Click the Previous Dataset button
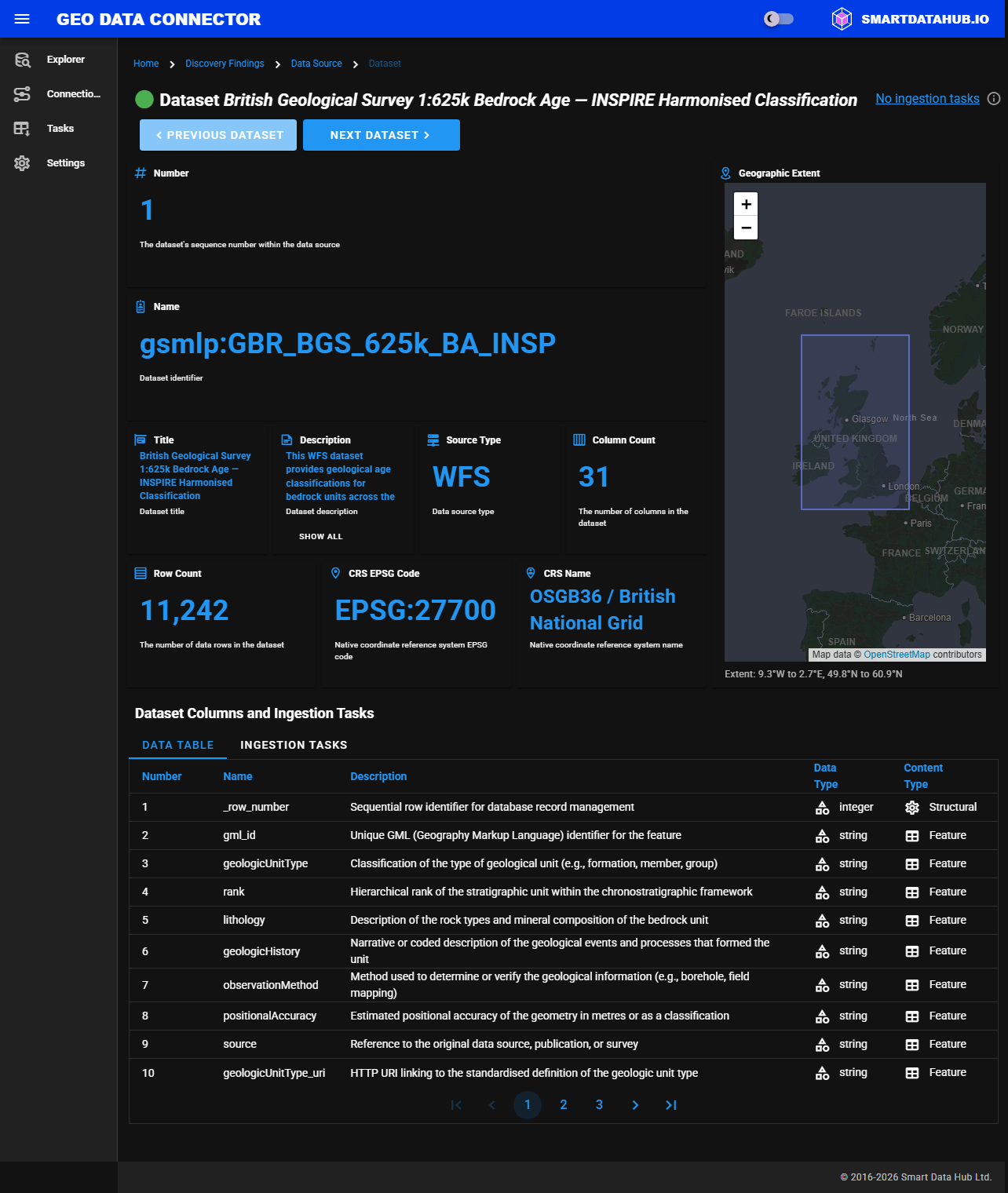 click(x=218, y=135)
